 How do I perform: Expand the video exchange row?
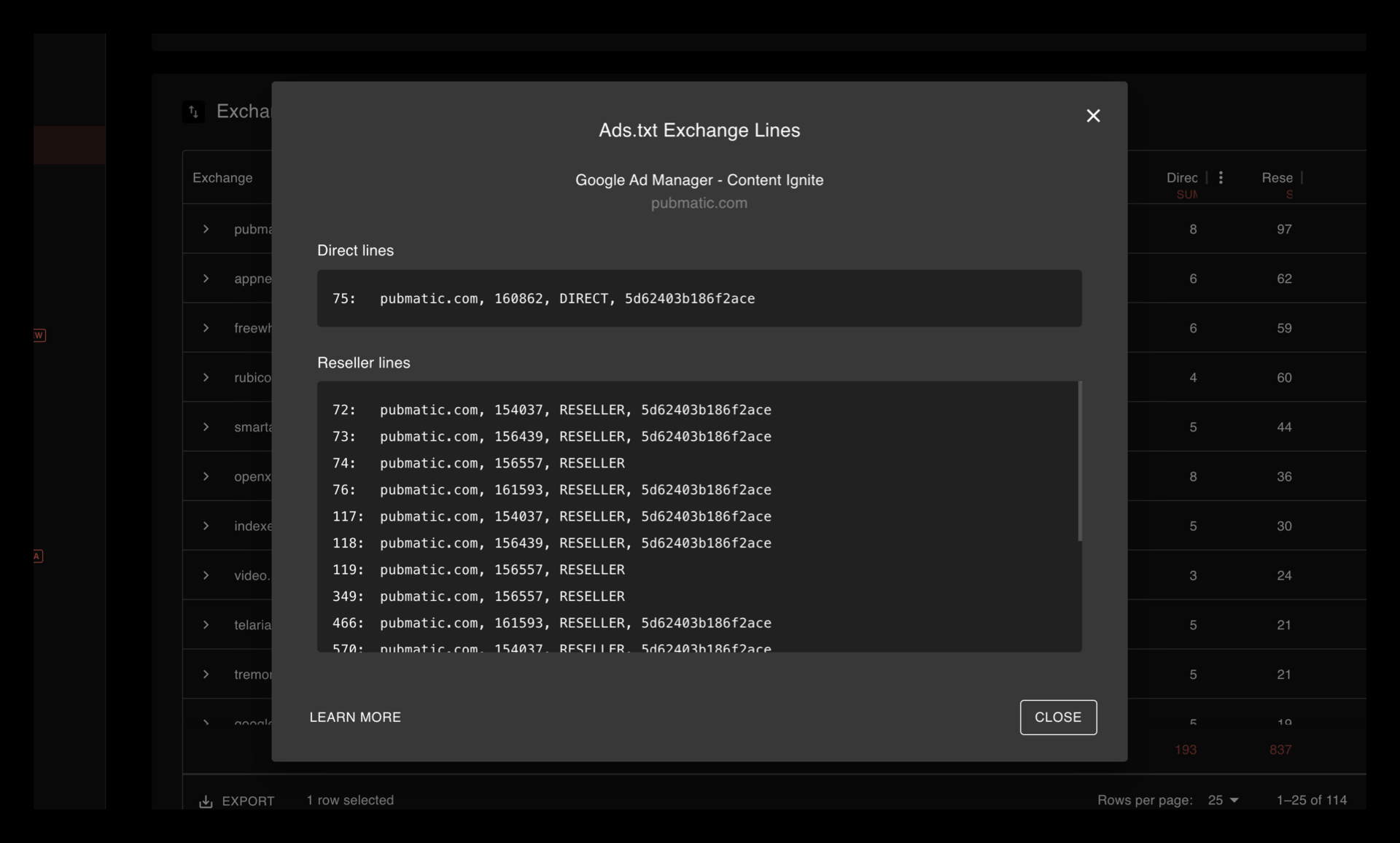click(x=206, y=575)
